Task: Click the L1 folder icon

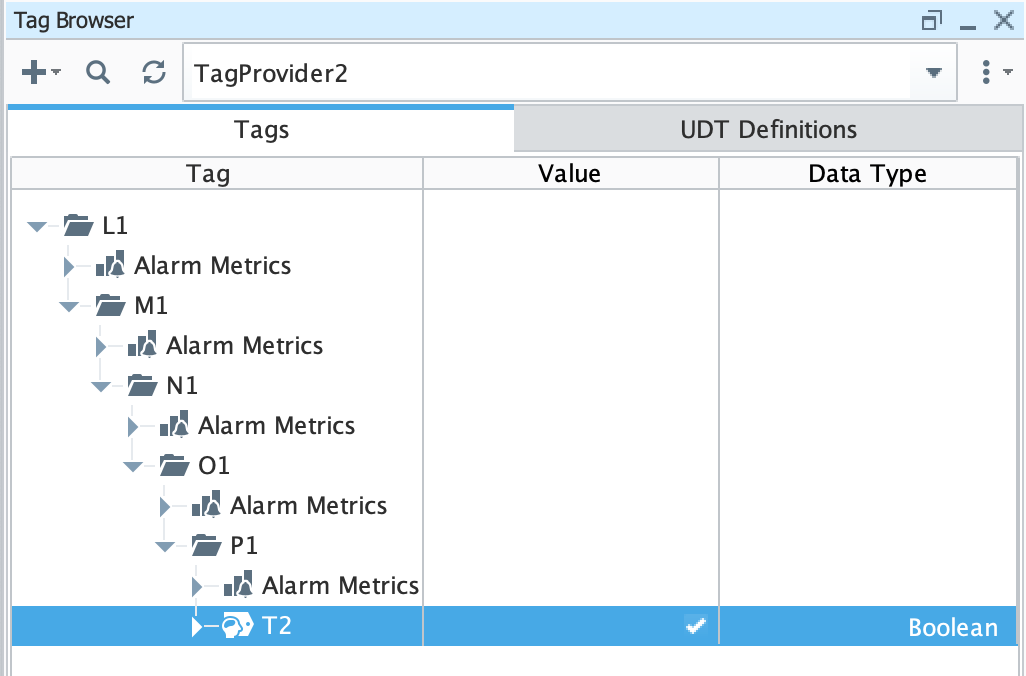Action: tap(79, 225)
